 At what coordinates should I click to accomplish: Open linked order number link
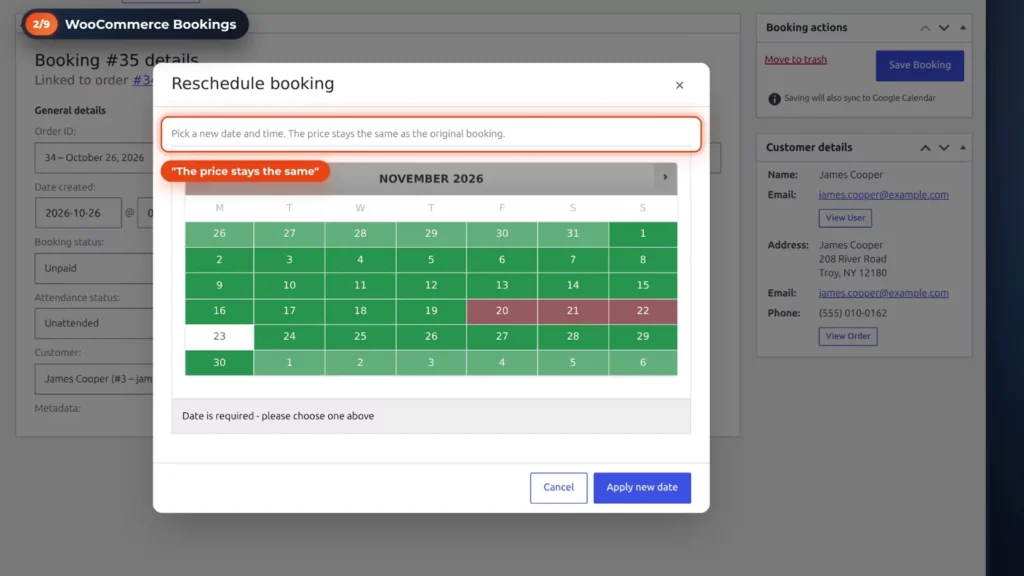click(x=143, y=80)
